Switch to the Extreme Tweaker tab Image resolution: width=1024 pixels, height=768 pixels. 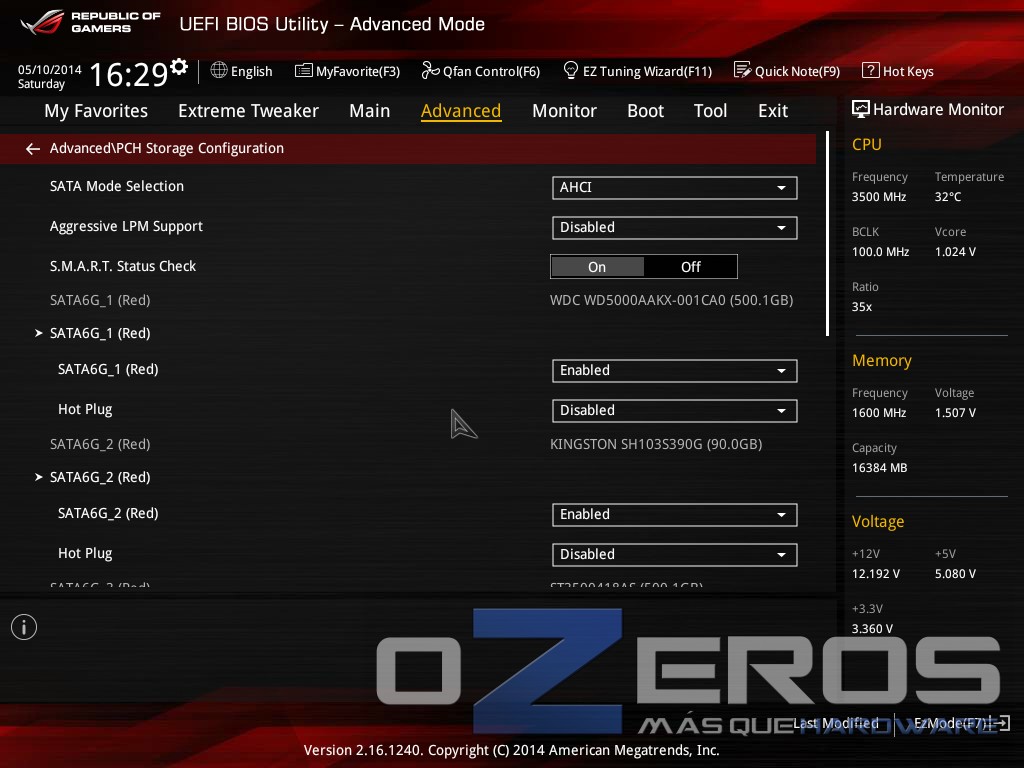click(248, 111)
